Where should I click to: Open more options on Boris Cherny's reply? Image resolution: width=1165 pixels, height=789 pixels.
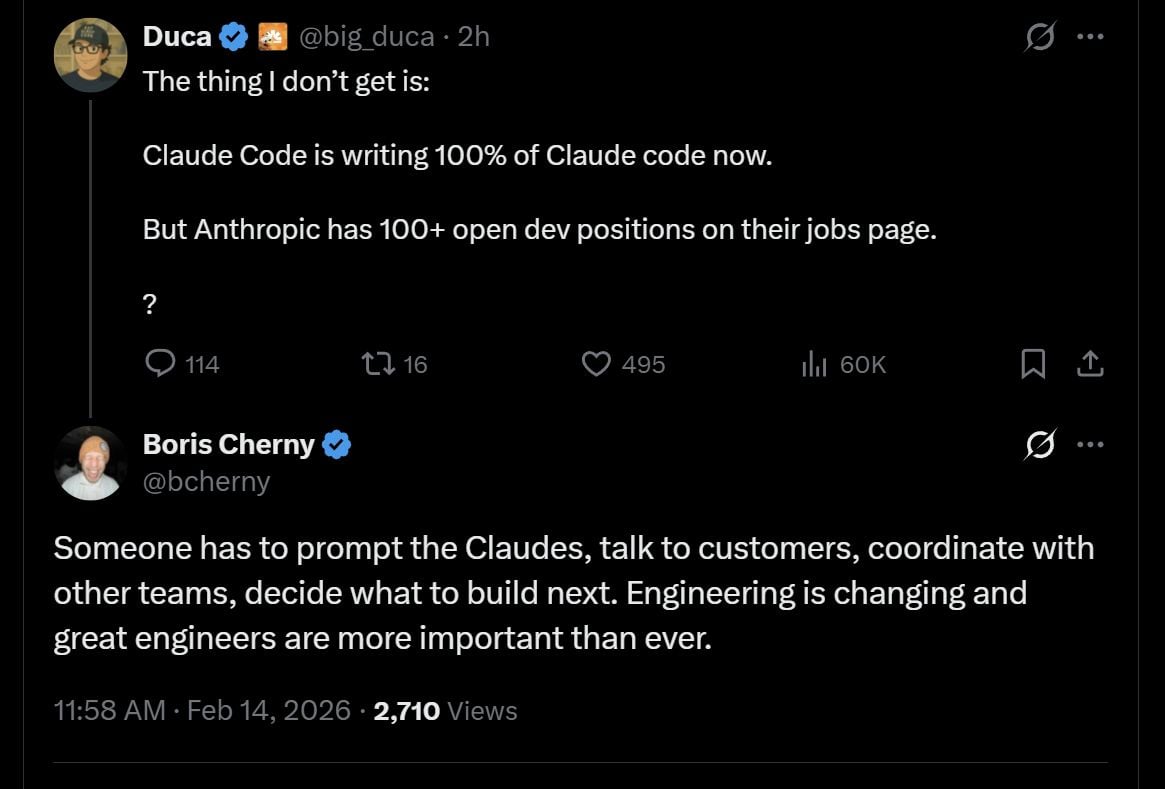1092,445
